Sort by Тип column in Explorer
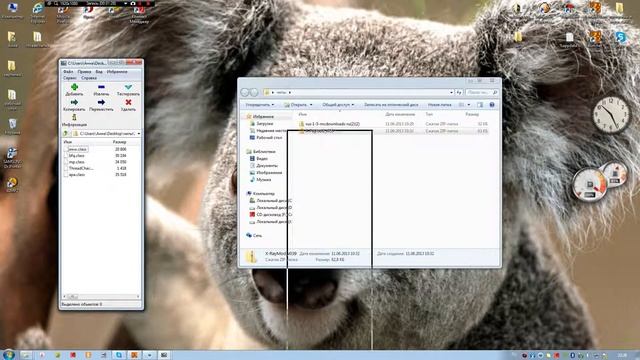 (x=429, y=114)
